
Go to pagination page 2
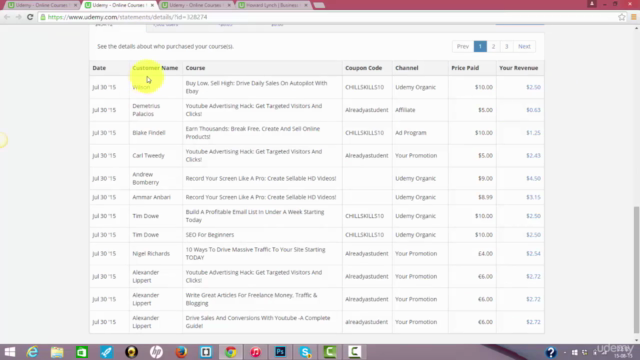tap(493, 46)
